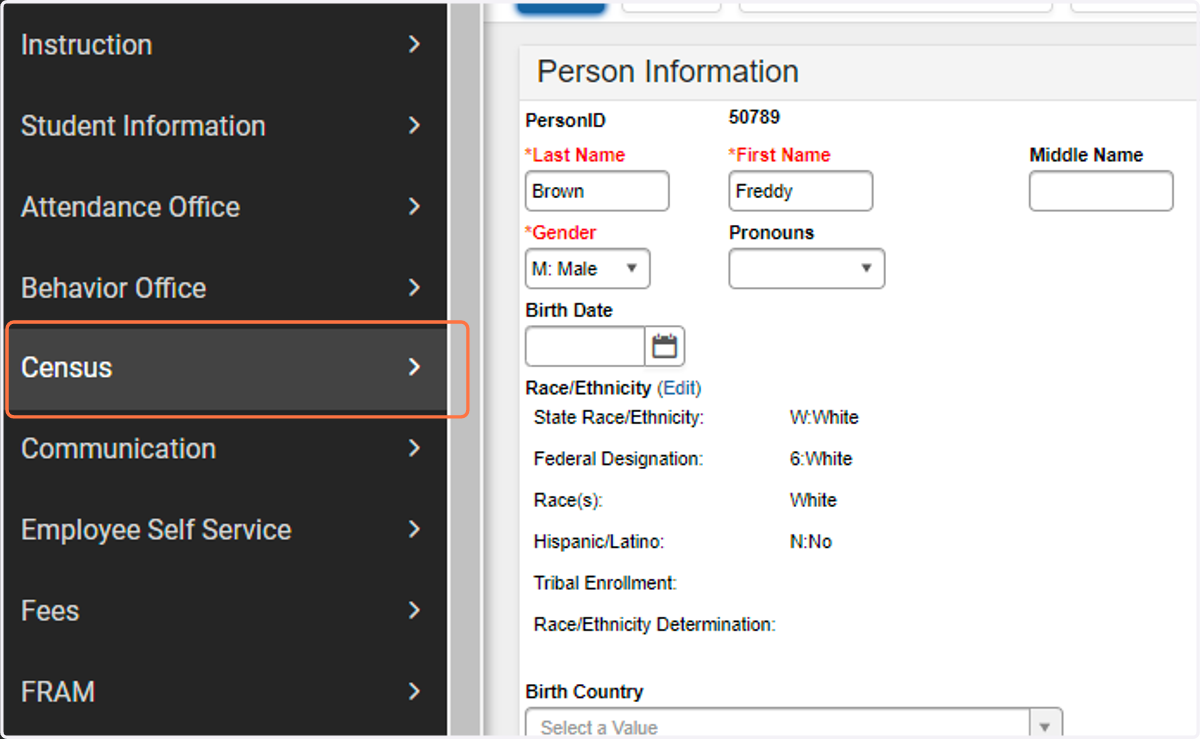Click the Birth Country label
Screen dimensions: 1200x739
584,691
